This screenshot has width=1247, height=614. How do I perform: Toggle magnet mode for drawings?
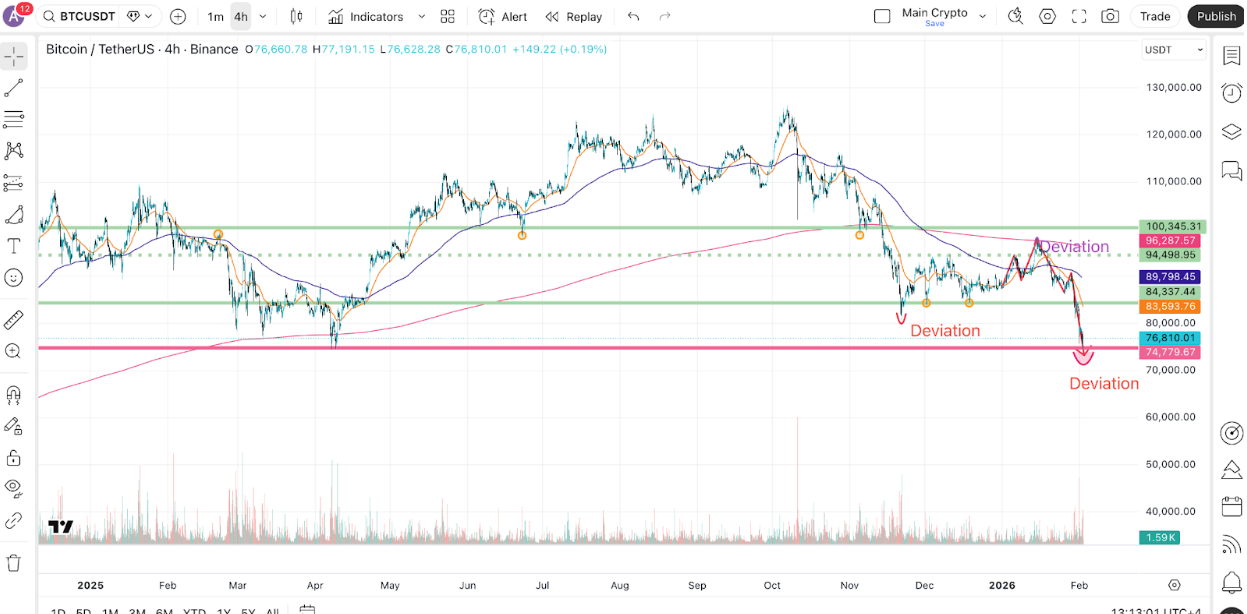click(14, 394)
